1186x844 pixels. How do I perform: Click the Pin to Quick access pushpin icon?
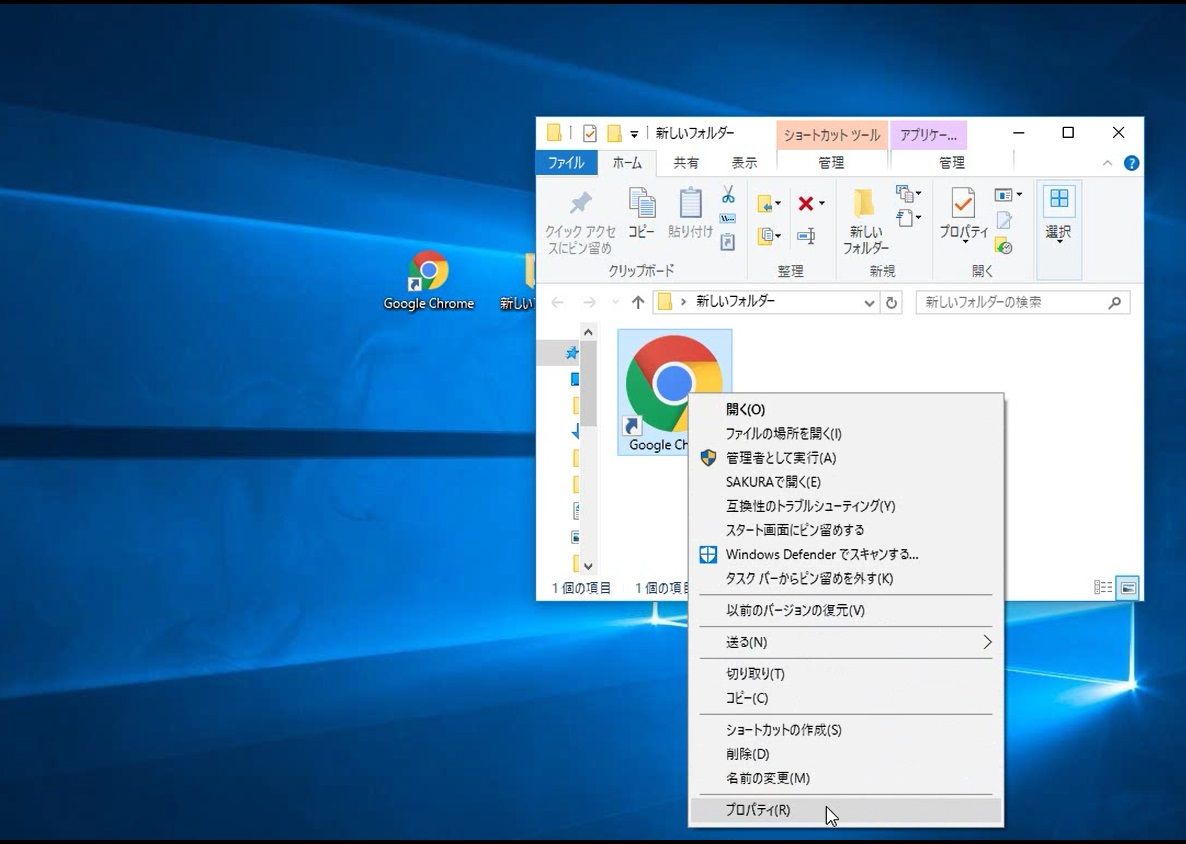point(580,203)
